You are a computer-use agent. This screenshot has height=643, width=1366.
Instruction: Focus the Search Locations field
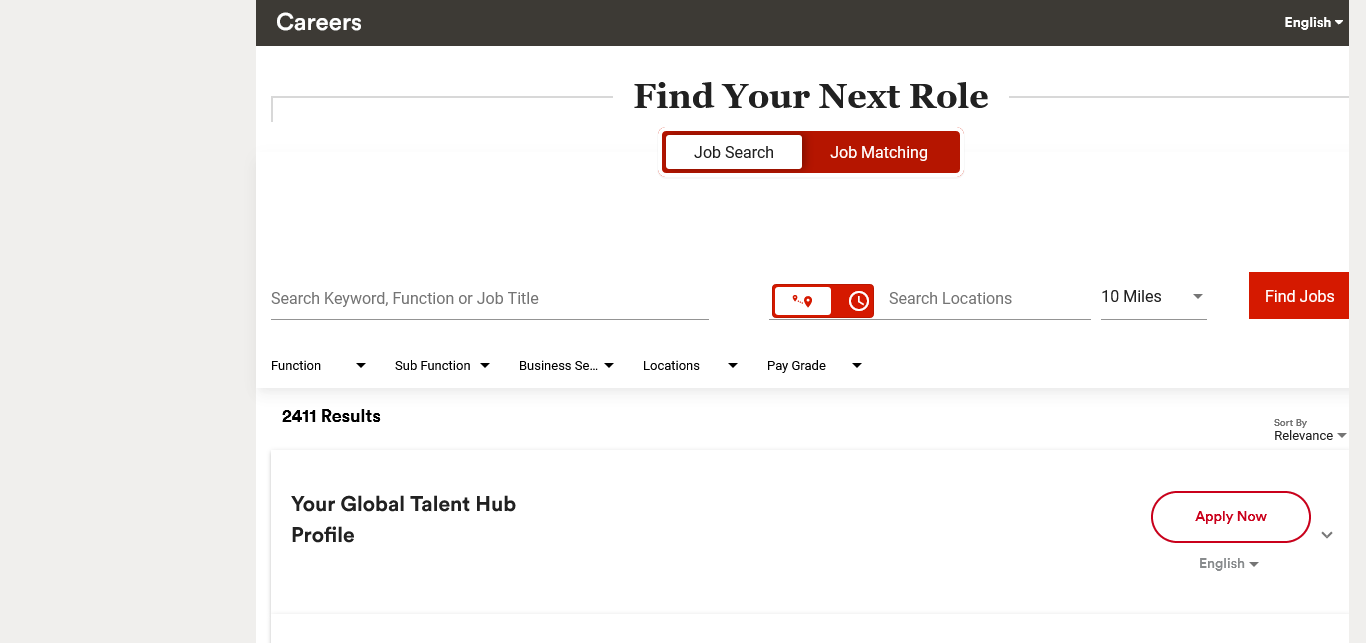pyautogui.click(x=988, y=299)
